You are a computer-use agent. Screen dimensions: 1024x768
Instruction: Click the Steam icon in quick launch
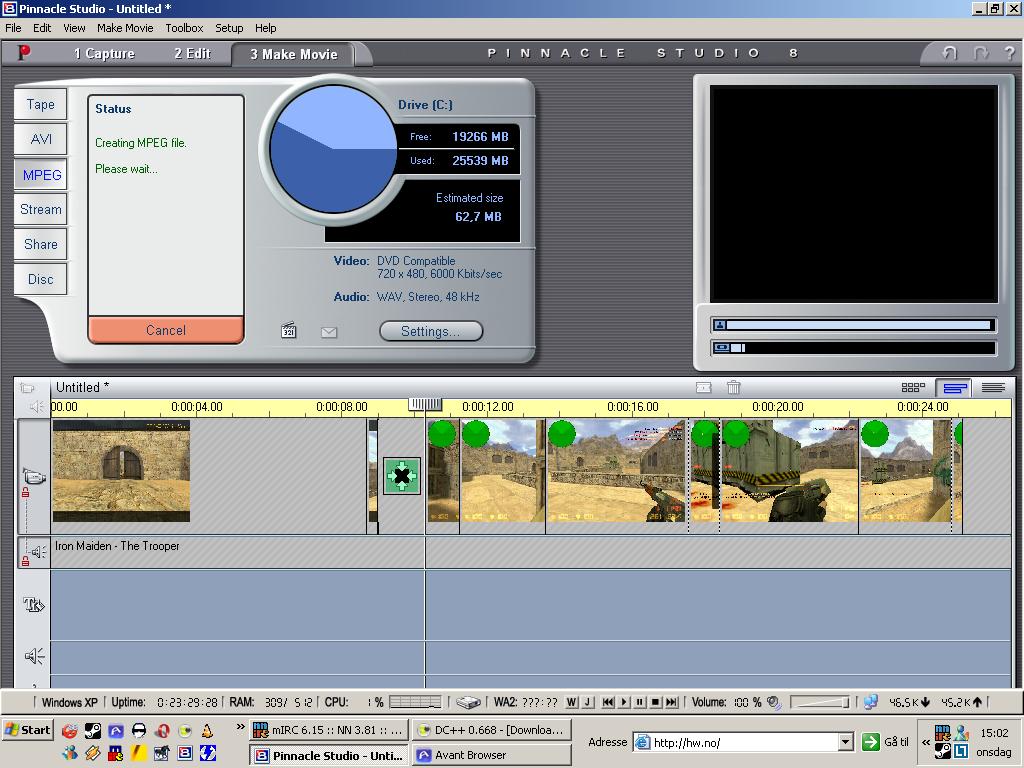(x=93, y=730)
